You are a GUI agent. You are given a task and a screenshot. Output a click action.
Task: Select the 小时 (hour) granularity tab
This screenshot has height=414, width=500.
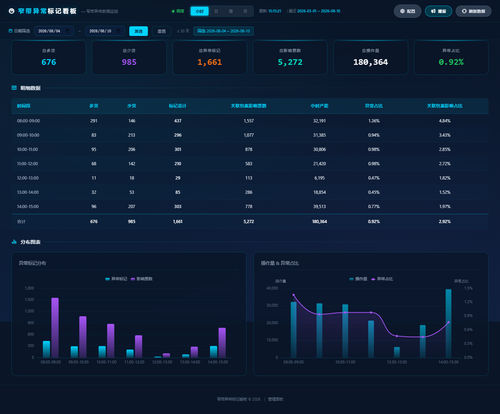[199, 11]
